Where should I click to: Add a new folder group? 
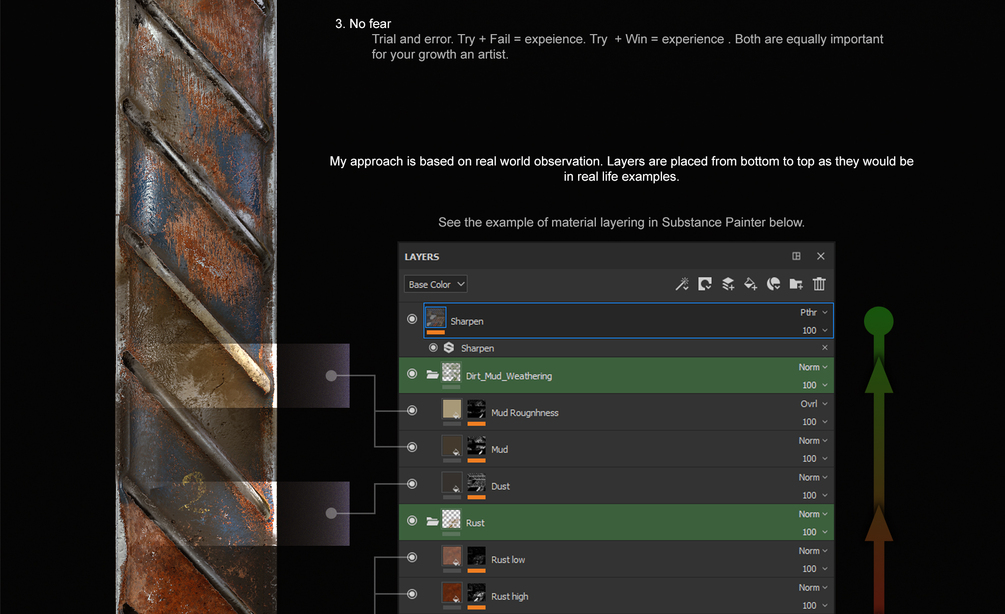point(796,284)
